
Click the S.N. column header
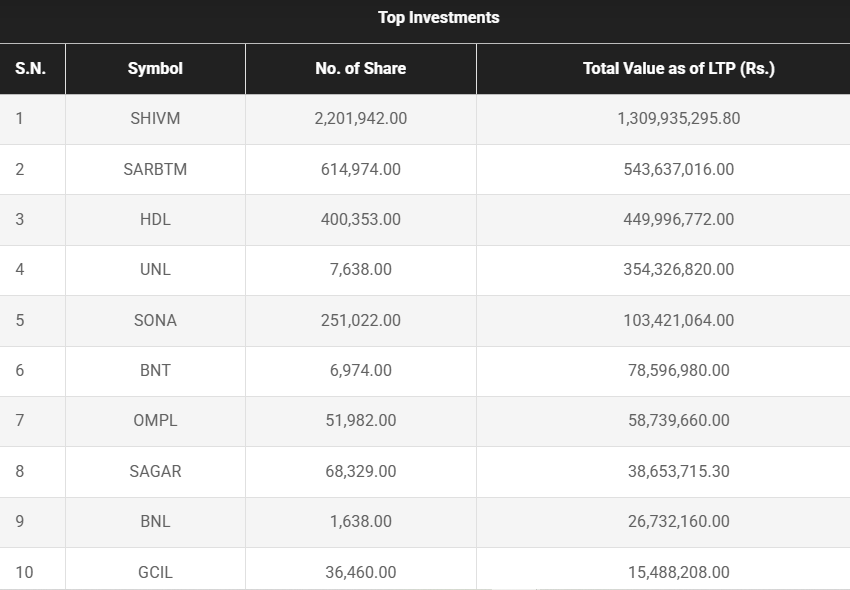(x=32, y=69)
